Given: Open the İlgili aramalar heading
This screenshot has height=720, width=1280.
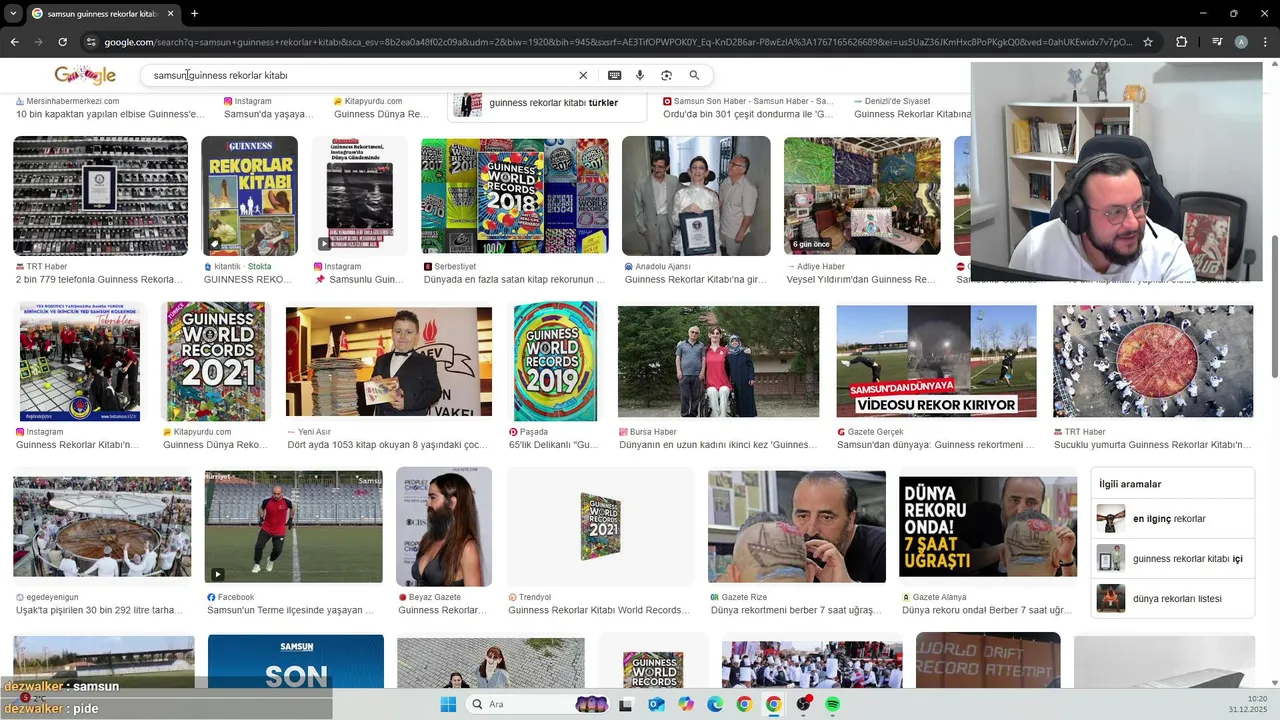Looking at the screenshot, I should point(1130,484).
